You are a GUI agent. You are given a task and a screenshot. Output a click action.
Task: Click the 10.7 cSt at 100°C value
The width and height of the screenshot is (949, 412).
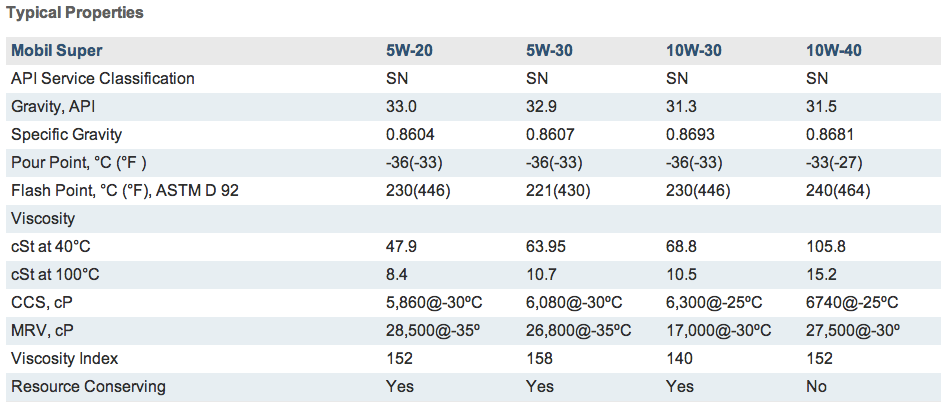click(x=542, y=275)
